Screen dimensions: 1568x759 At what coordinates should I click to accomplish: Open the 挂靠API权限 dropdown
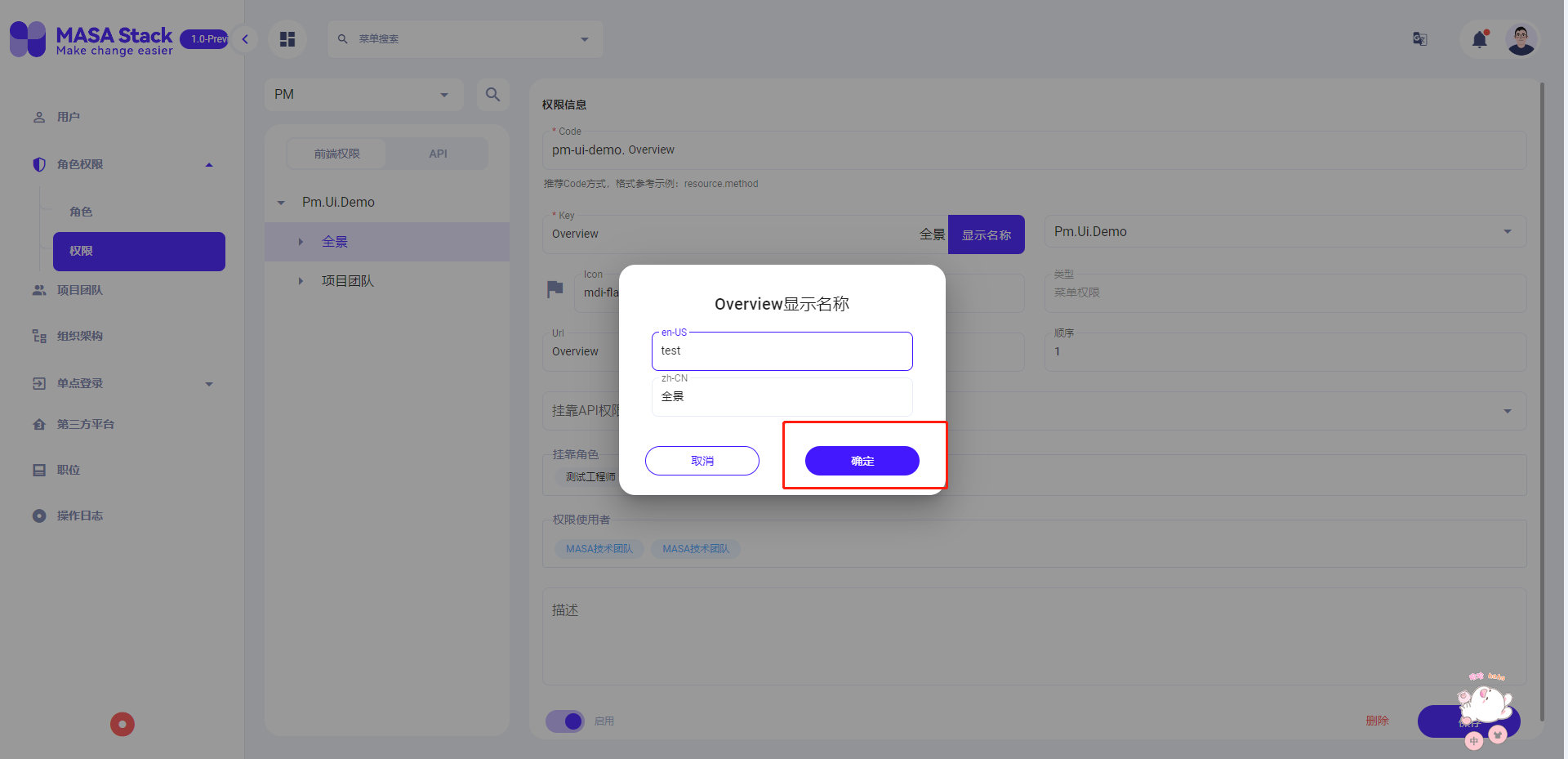(x=1034, y=411)
